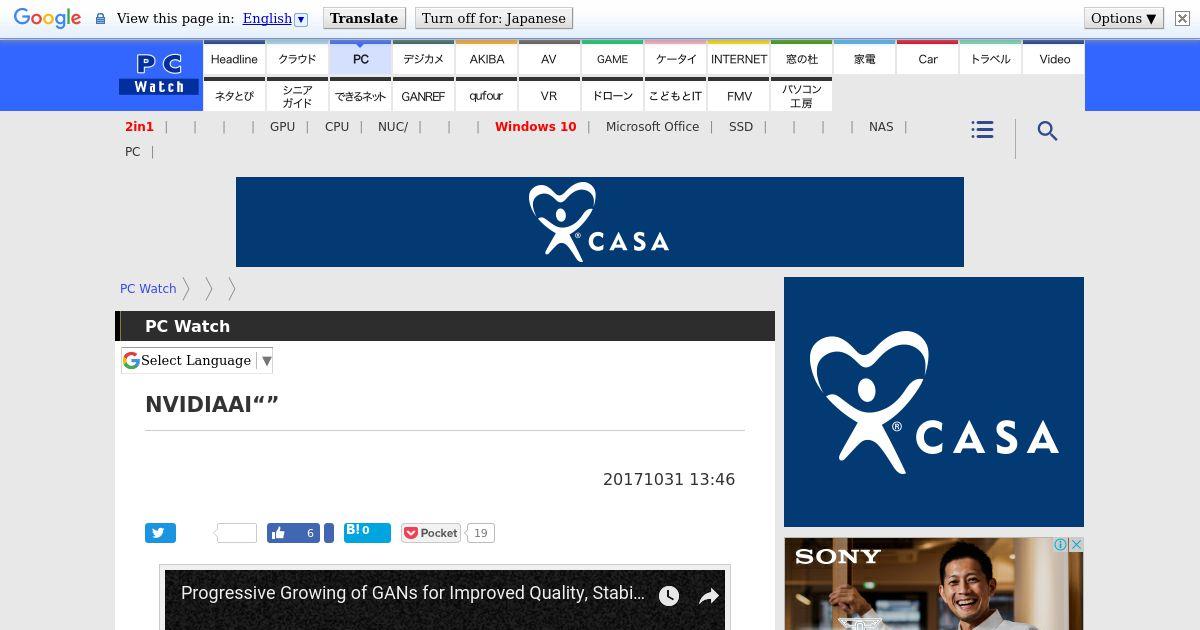Open the GPU topic link
The width and height of the screenshot is (1200, 630).
[x=282, y=127]
